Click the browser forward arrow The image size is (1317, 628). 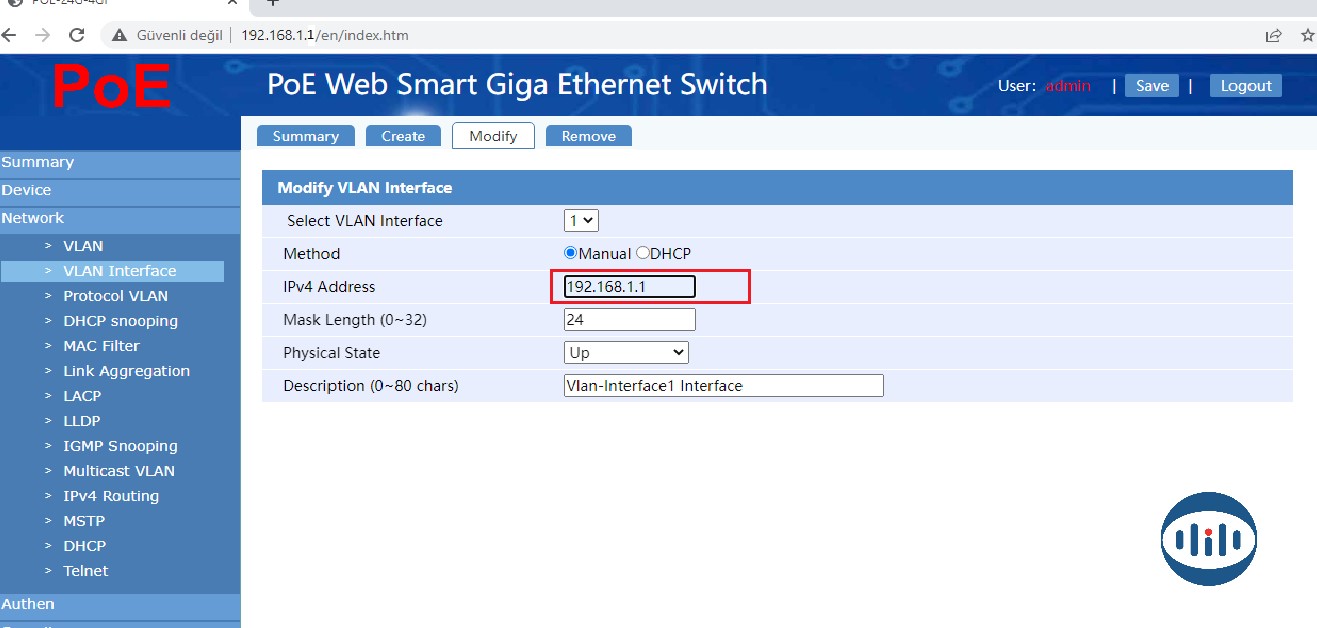42,35
